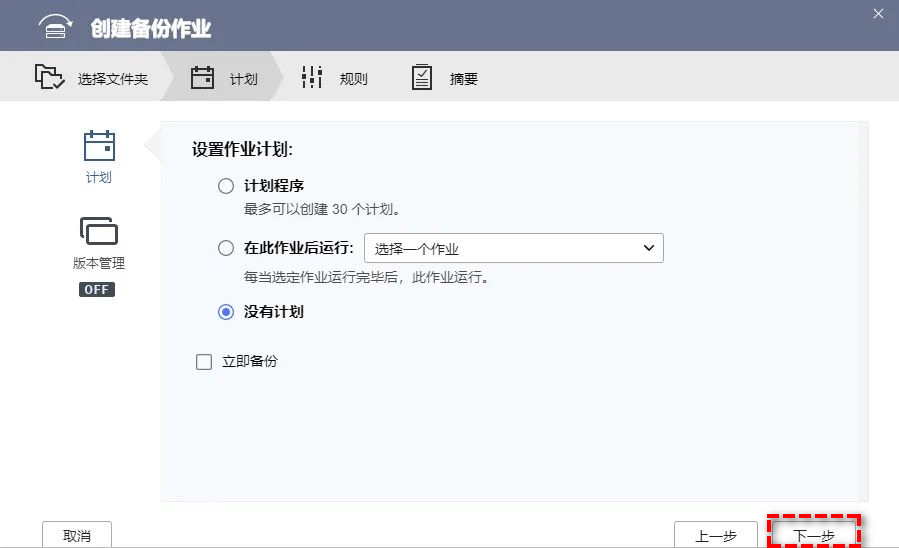Open the 选择一个作业 dropdown
The width and height of the screenshot is (899, 548).
click(513, 249)
